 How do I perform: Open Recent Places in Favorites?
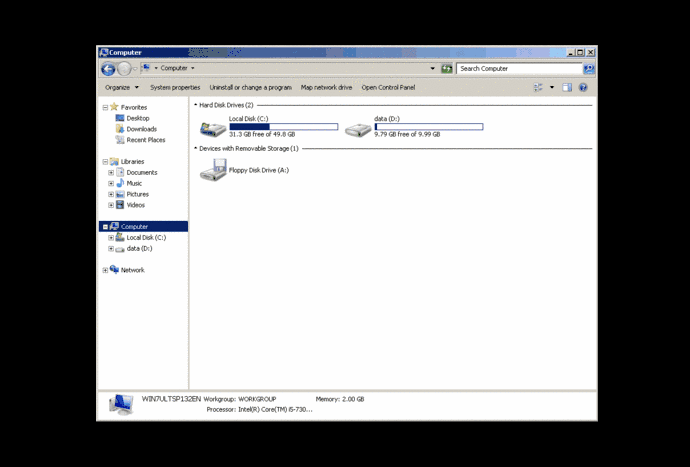[x=146, y=140]
